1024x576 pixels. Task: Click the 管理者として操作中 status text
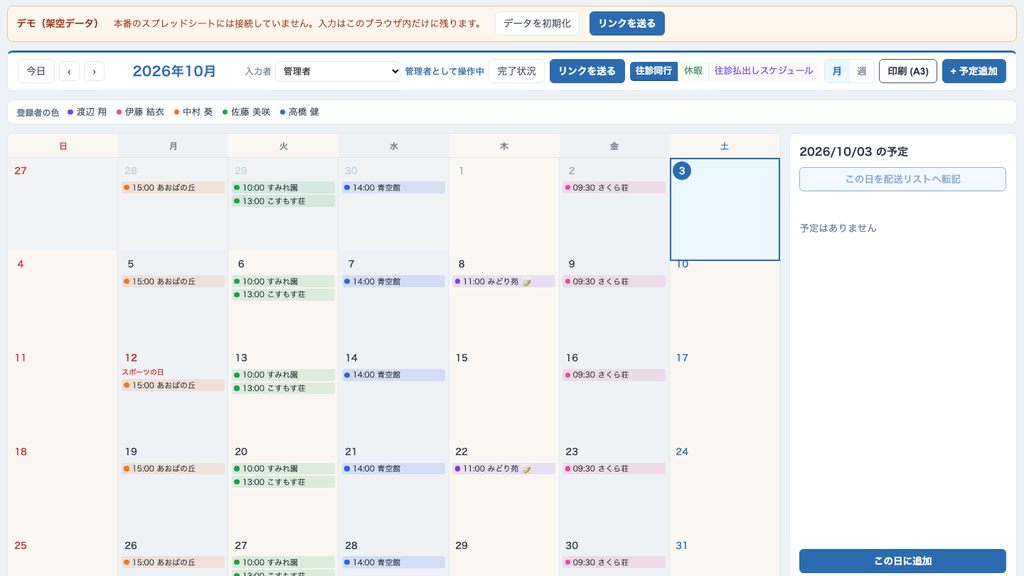coord(445,71)
